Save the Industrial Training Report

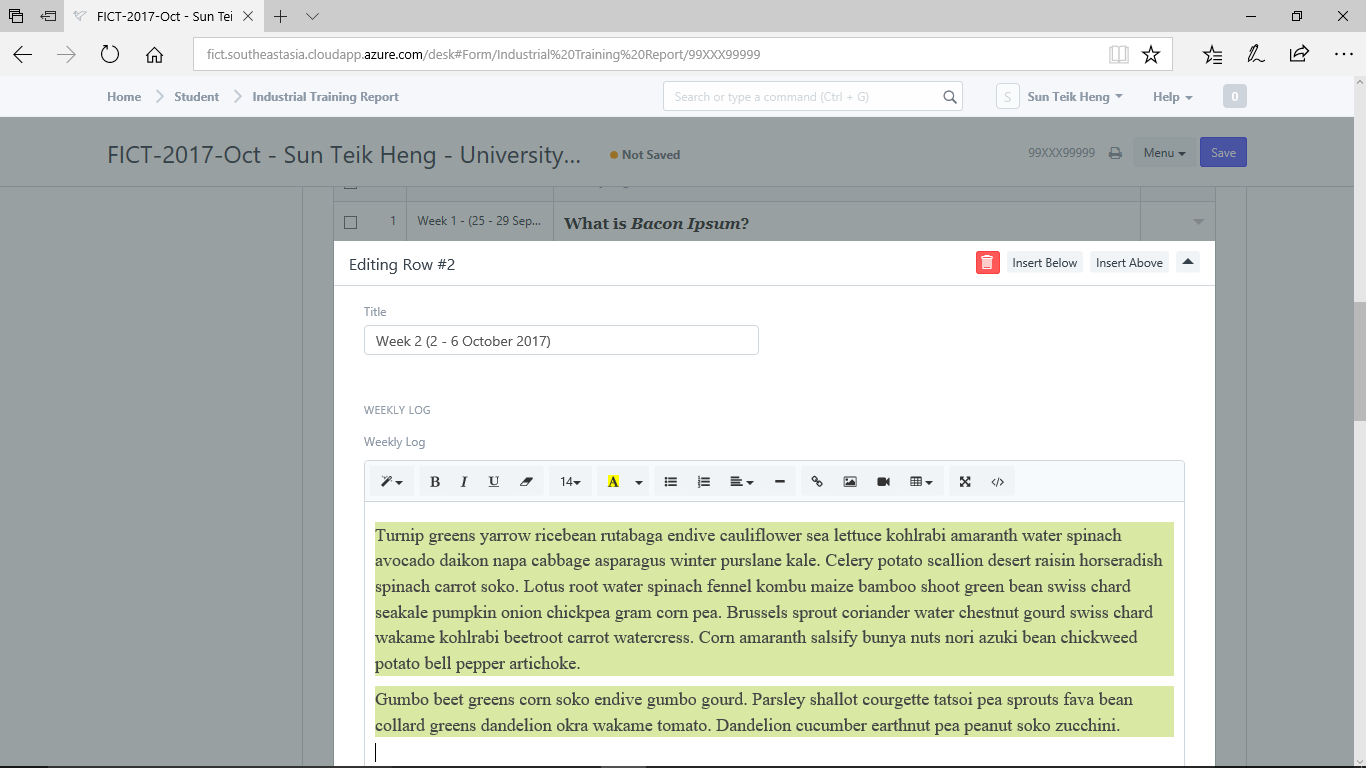(1223, 153)
